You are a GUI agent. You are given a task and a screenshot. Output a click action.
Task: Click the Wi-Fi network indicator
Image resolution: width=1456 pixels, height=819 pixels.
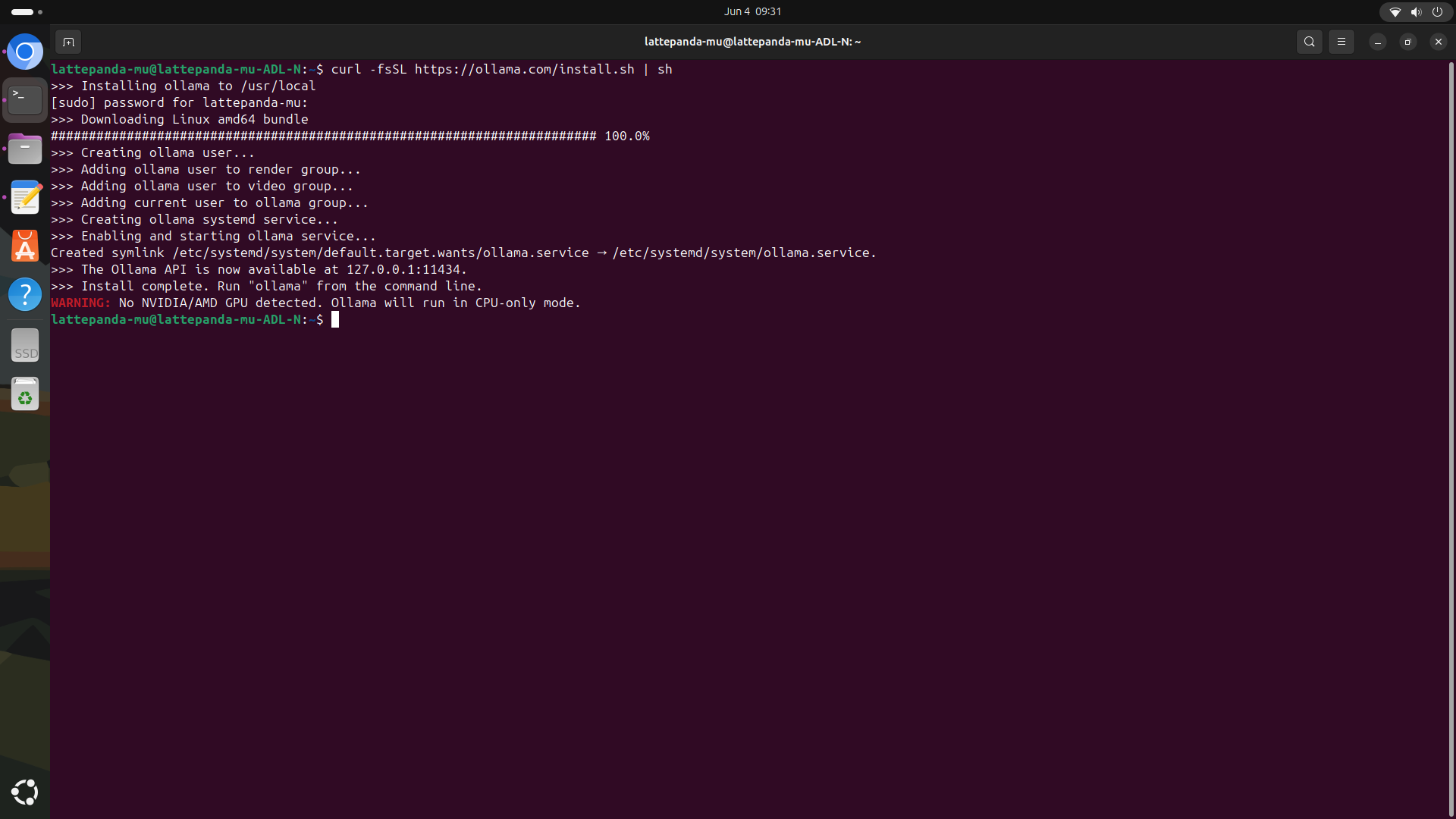[x=1395, y=11]
